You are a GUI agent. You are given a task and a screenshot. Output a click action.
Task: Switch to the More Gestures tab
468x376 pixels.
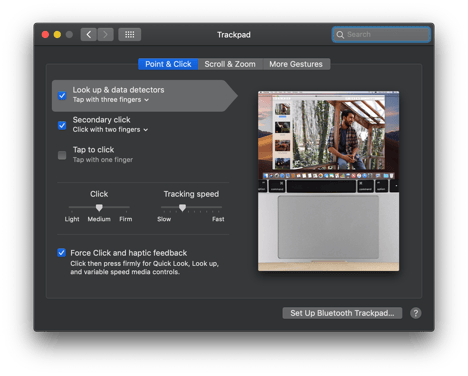click(296, 64)
